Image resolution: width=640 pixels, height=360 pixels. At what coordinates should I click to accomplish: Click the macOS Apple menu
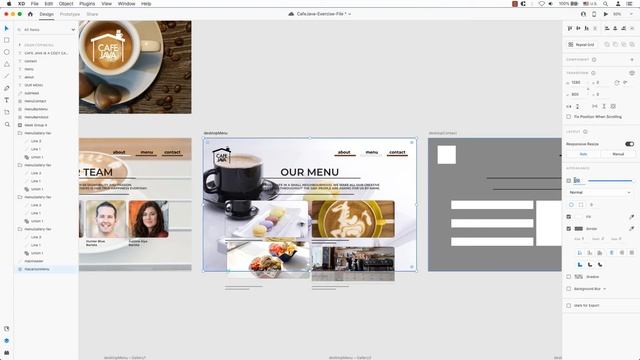pos(9,4)
